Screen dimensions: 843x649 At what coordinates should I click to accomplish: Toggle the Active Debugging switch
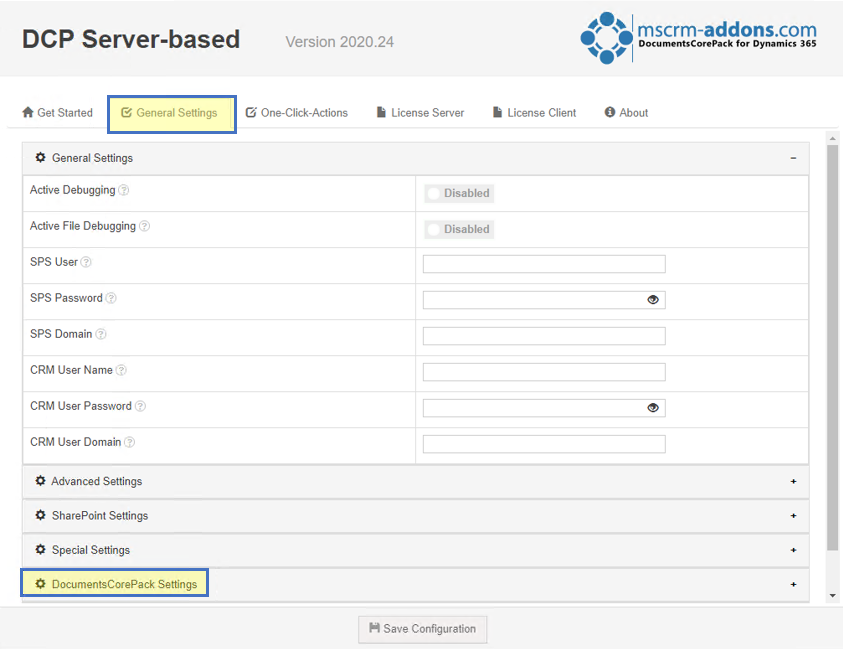(x=459, y=193)
